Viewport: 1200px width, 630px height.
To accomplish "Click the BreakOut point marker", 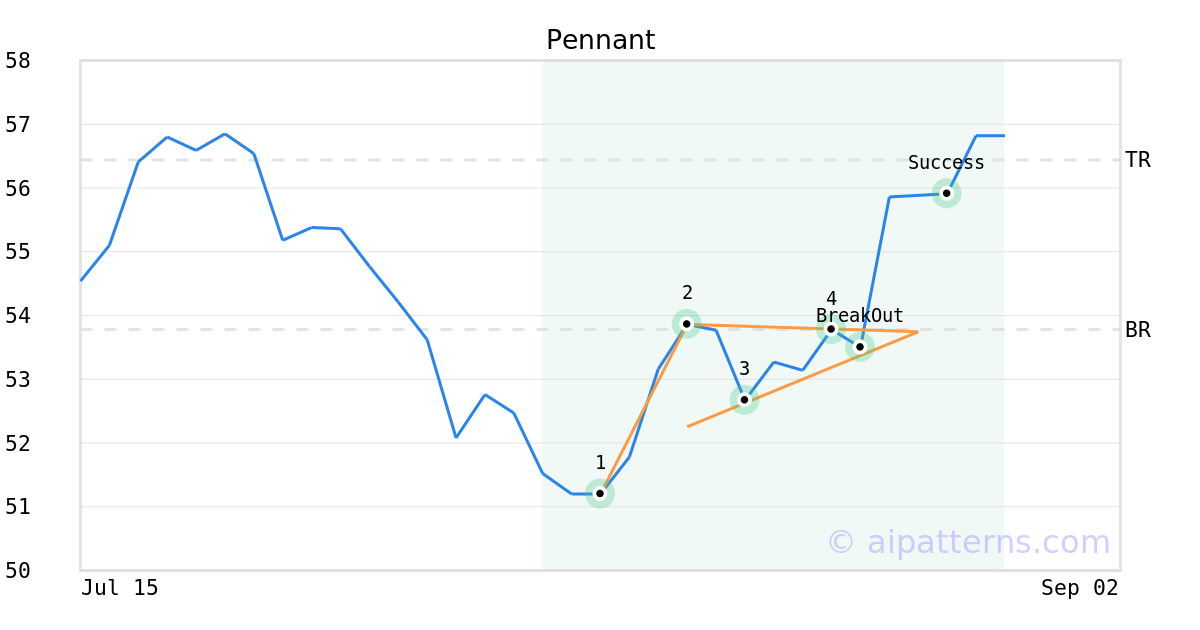I will click(x=860, y=347).
